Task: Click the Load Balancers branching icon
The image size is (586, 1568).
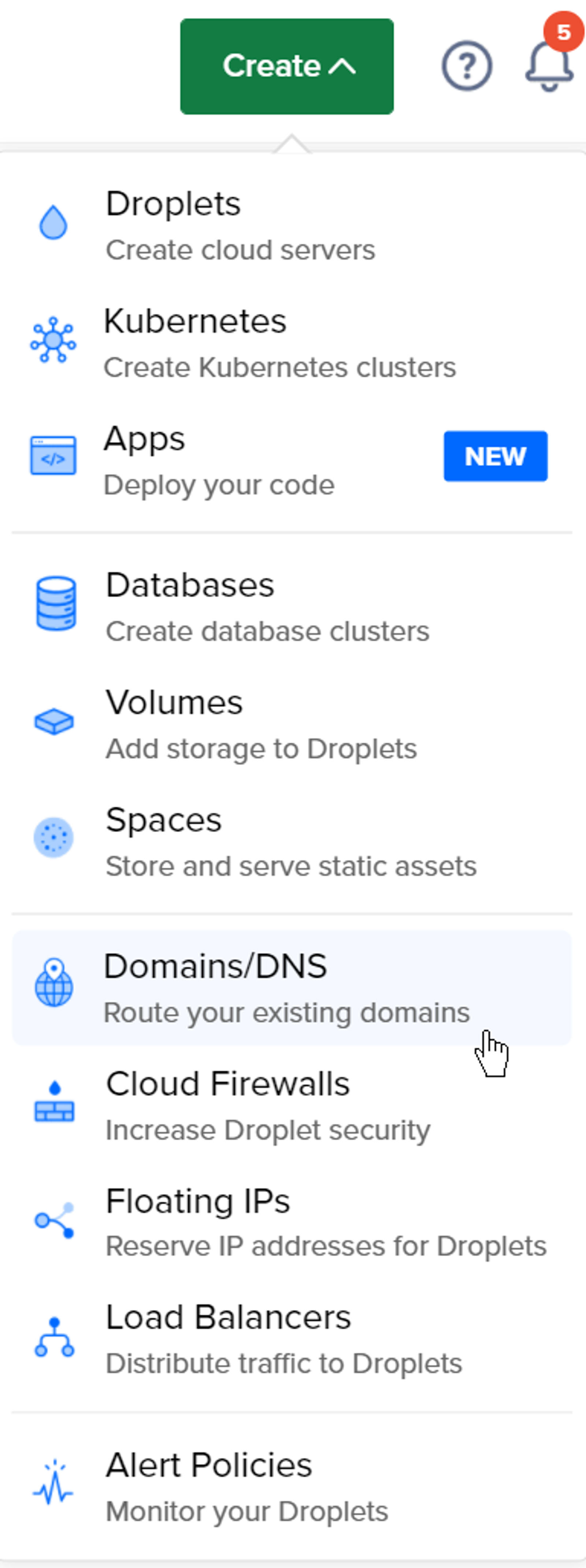Action: pyautogui.click(x=54, y=1337)
